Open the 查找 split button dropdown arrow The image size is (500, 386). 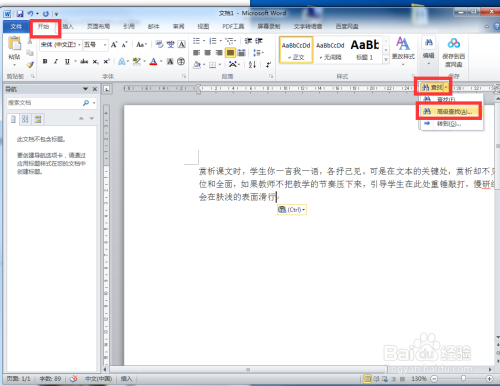pos(446,88)
